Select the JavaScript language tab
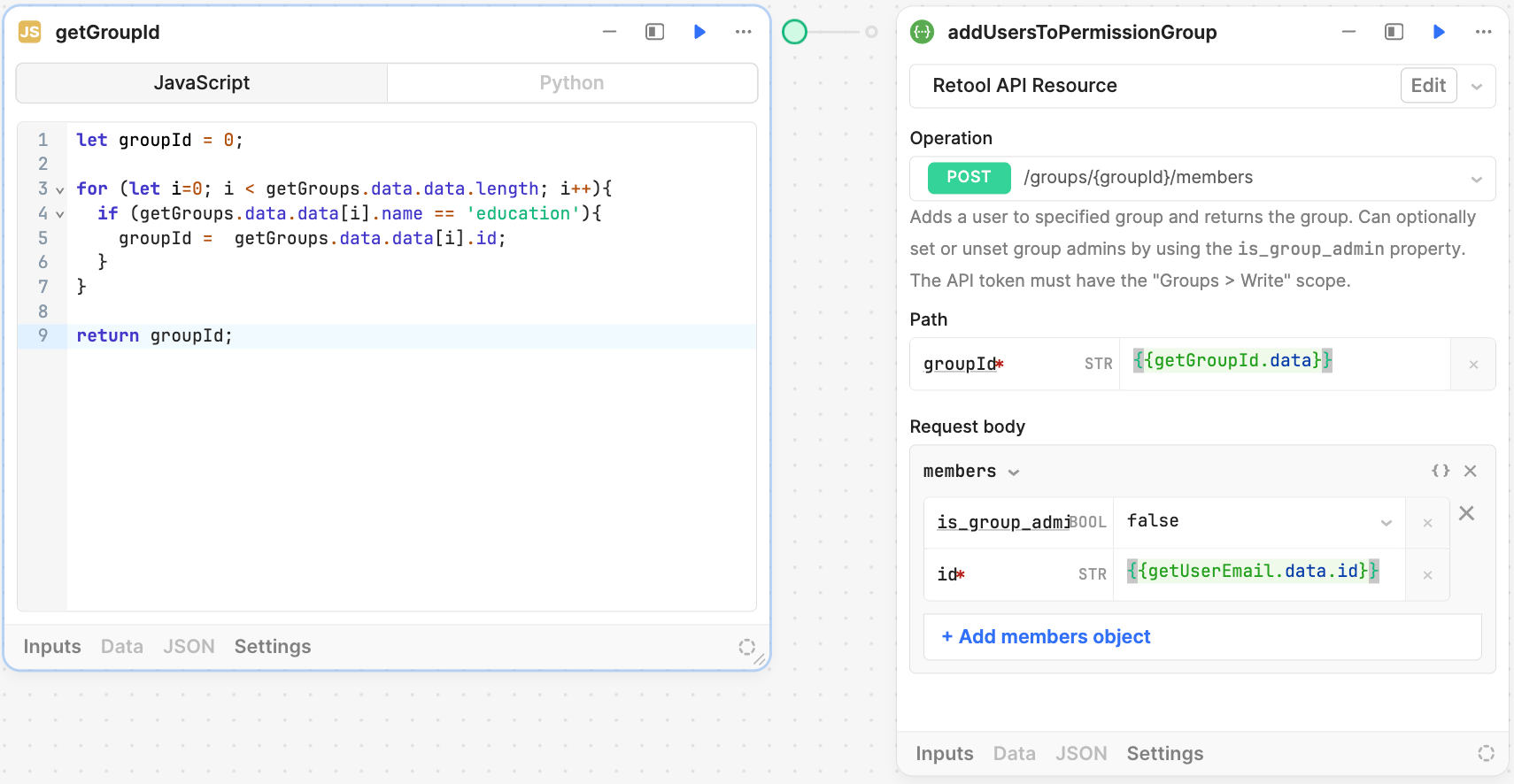 [202, 83]
